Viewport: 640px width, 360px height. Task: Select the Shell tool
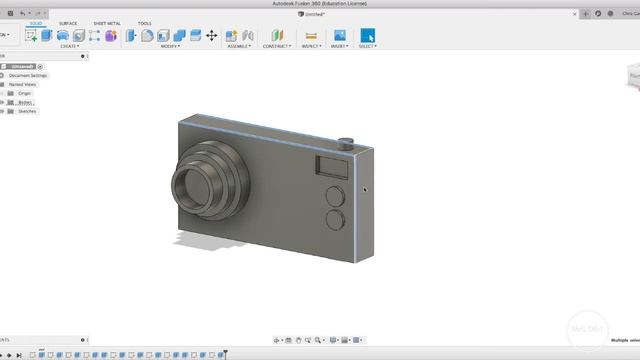tap(163, 36)
